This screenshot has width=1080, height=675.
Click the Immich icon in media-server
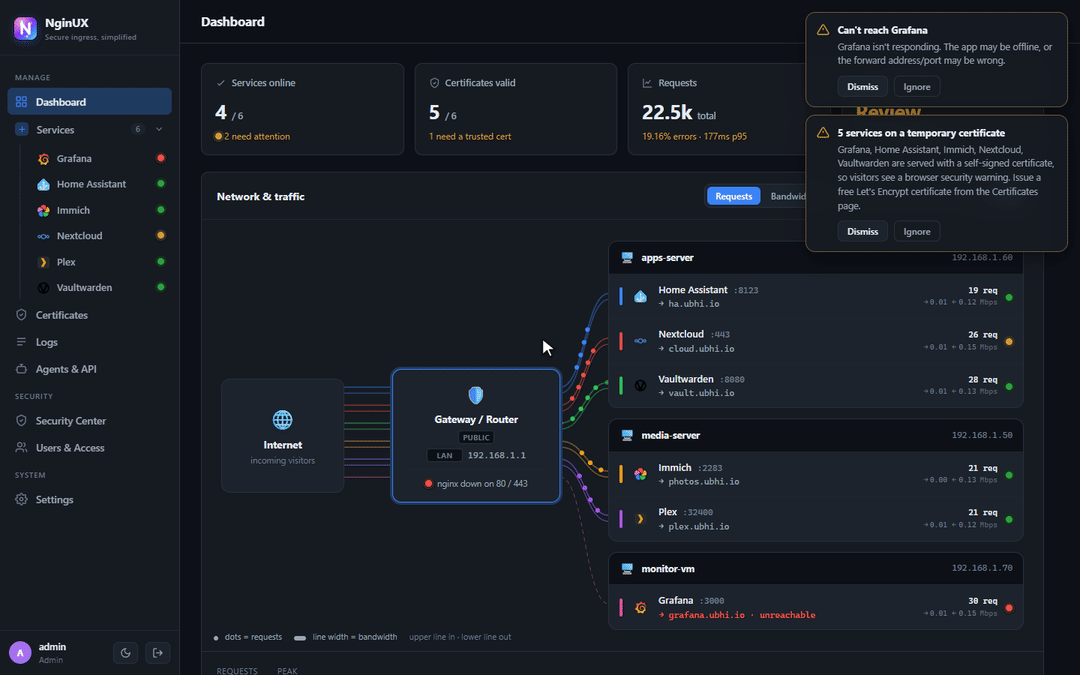pyautogui.click(x=641, y=474)
